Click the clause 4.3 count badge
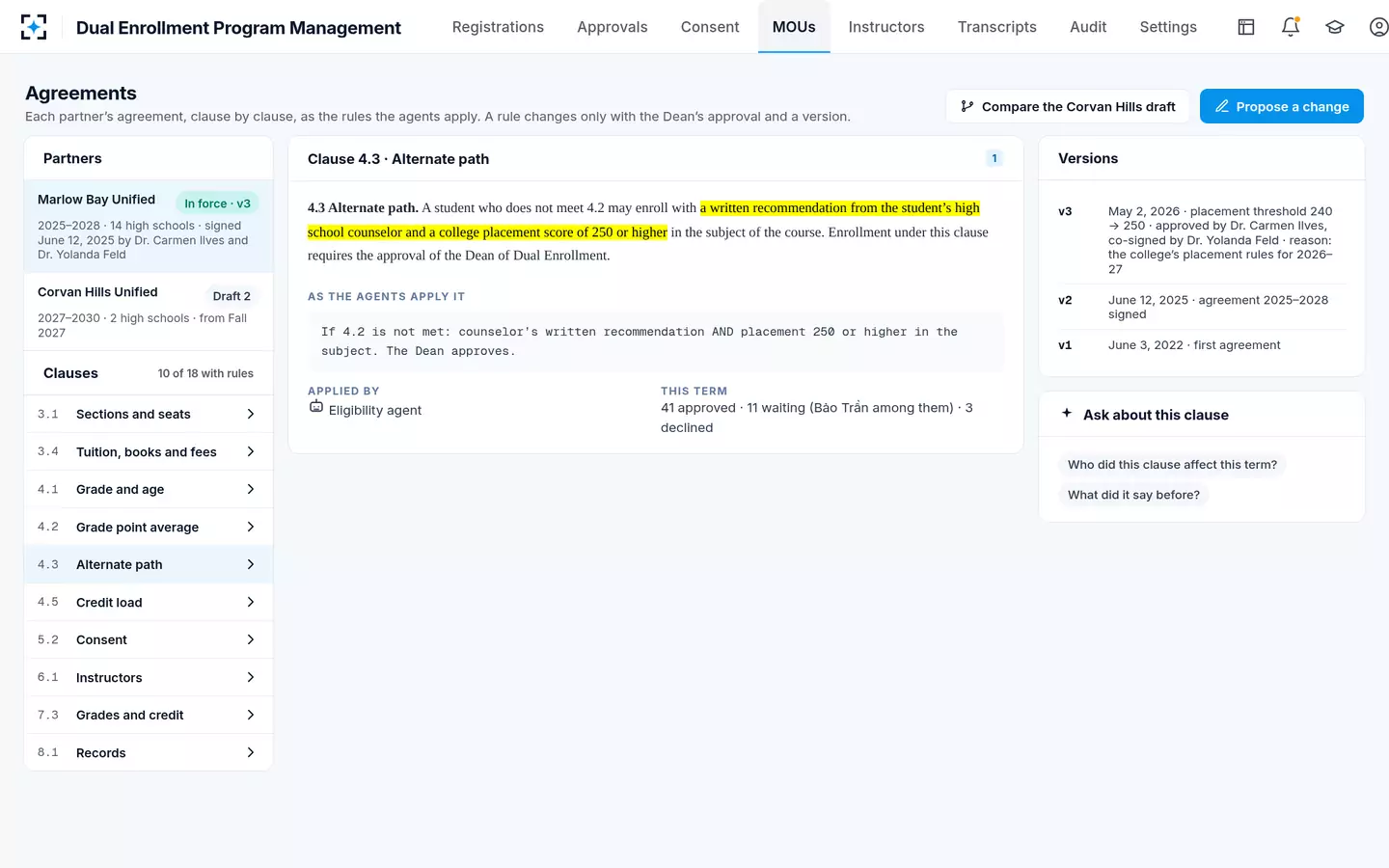Image resolution: width=1389 pixels, height=868 pixels. [994, 158]
